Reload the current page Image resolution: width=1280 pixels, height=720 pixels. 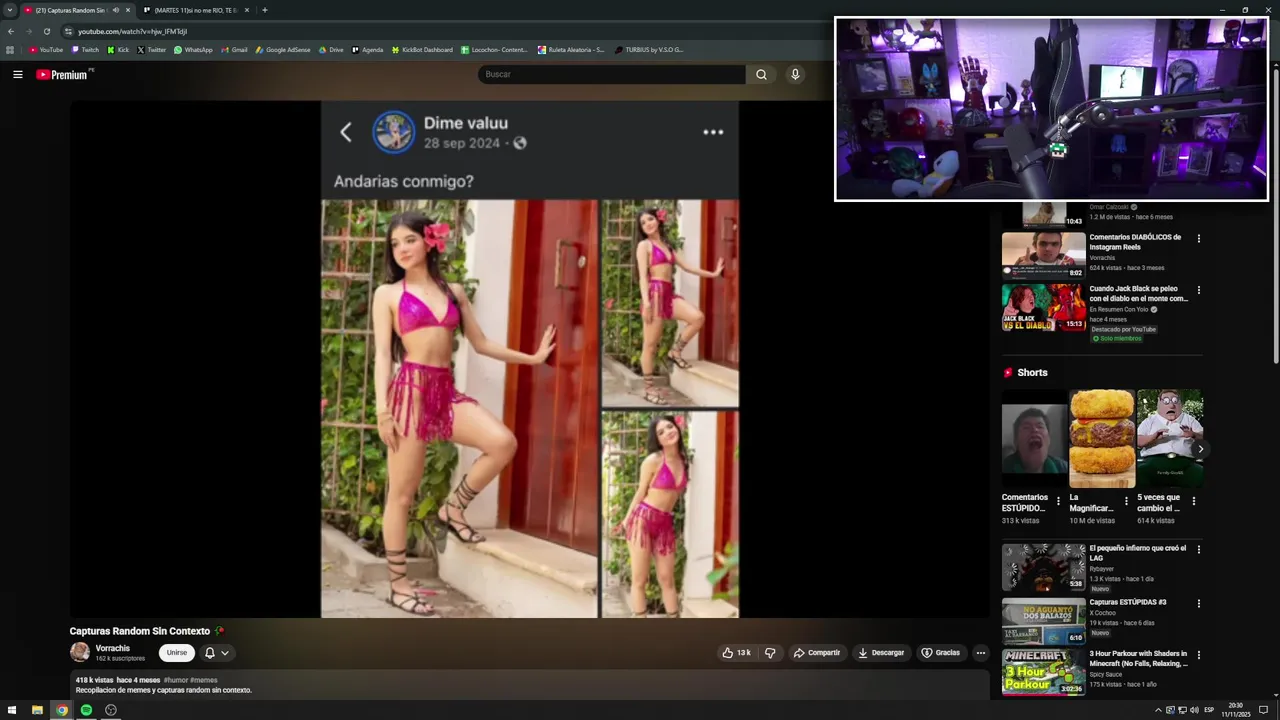click(46, 31)
